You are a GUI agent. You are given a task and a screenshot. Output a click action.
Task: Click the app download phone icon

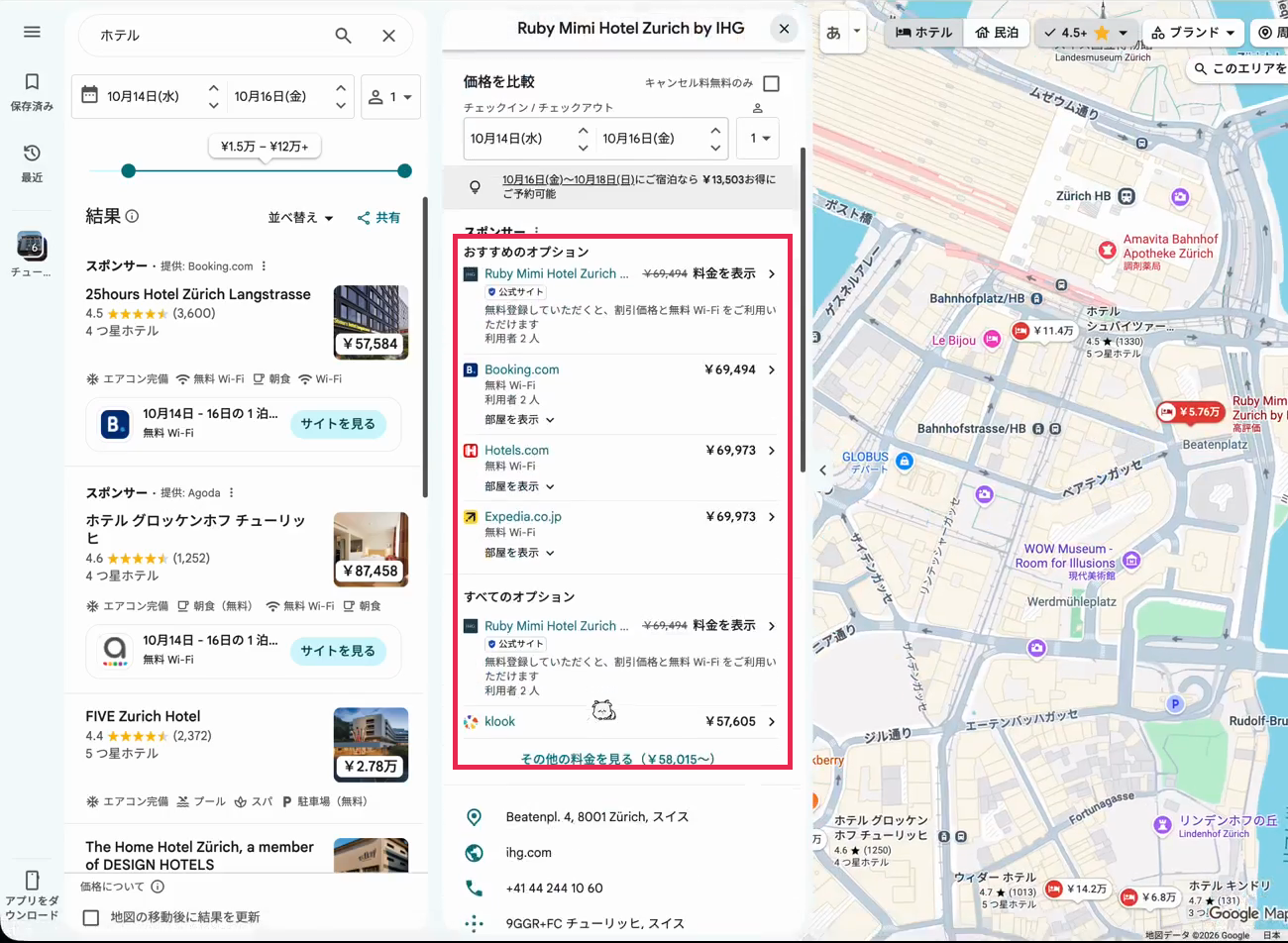tap(32, 880)
